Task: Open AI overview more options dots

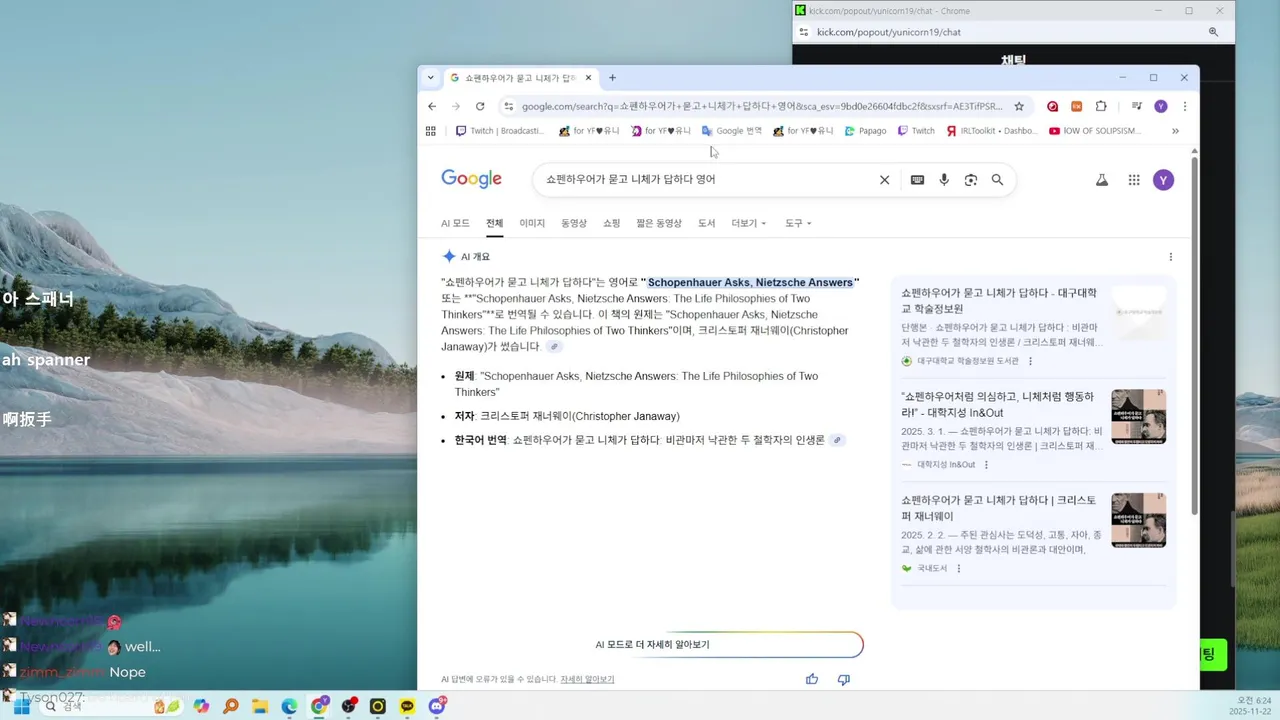Action: [x=1171, y=257]
